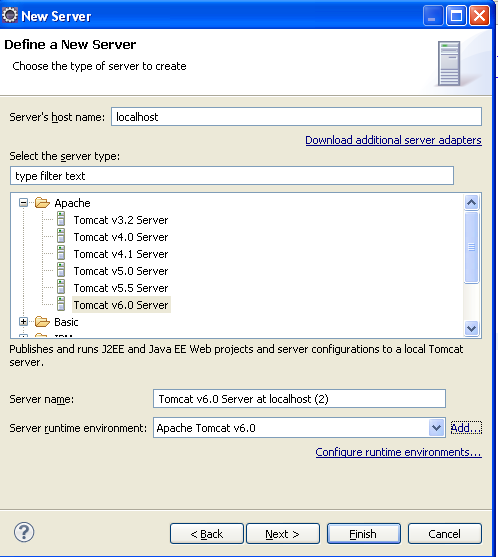This screenshot has height=557, width=498.
Task: Open Configure runtime environments link
Action: coord(398,452)
